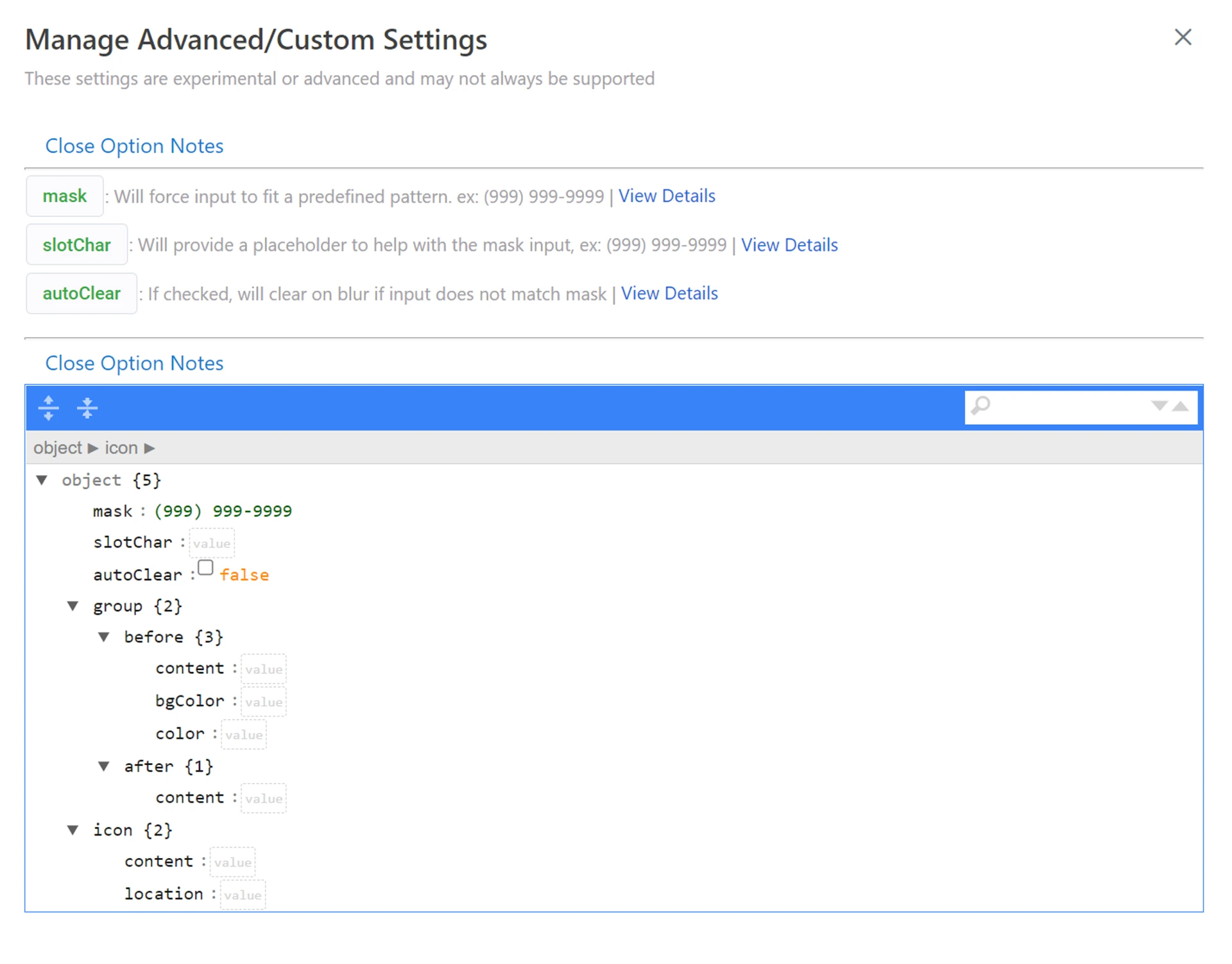Collapse the root object node

(x=42, y=480)
